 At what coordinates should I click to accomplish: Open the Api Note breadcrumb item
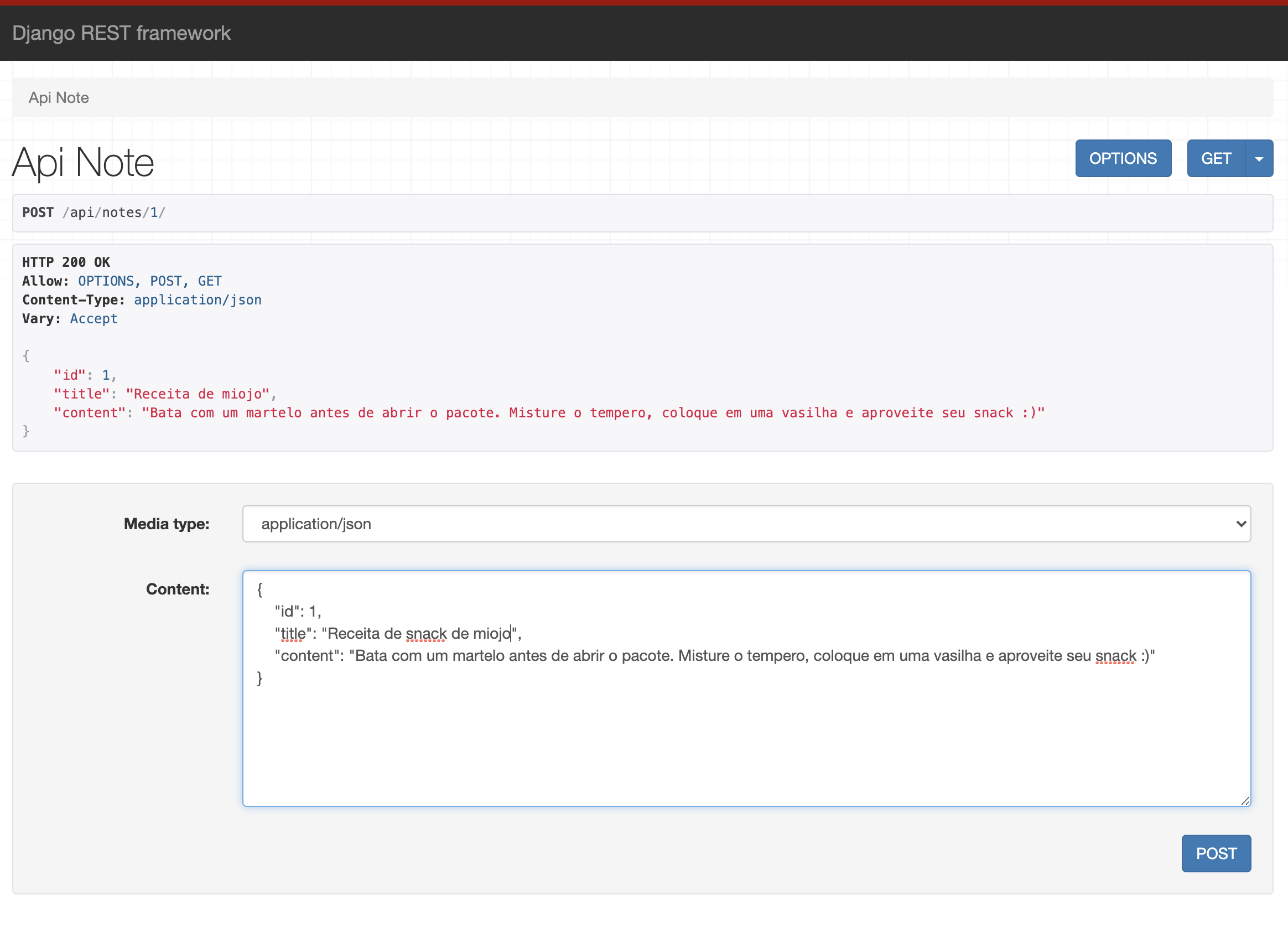pyautogui.click(x=59, y=98)
